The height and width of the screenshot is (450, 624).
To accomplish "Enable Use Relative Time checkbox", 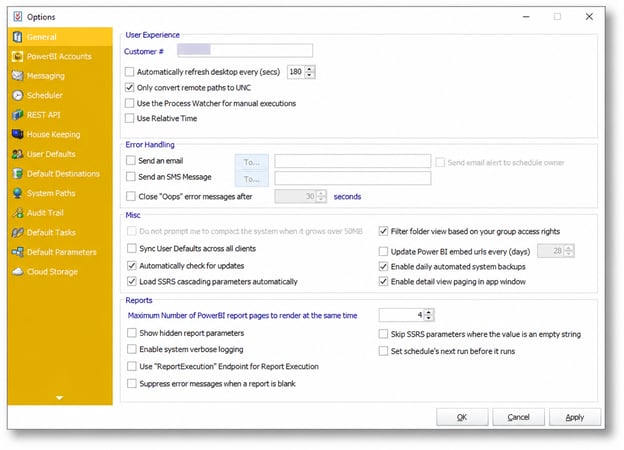I will (x=129, y=118).
